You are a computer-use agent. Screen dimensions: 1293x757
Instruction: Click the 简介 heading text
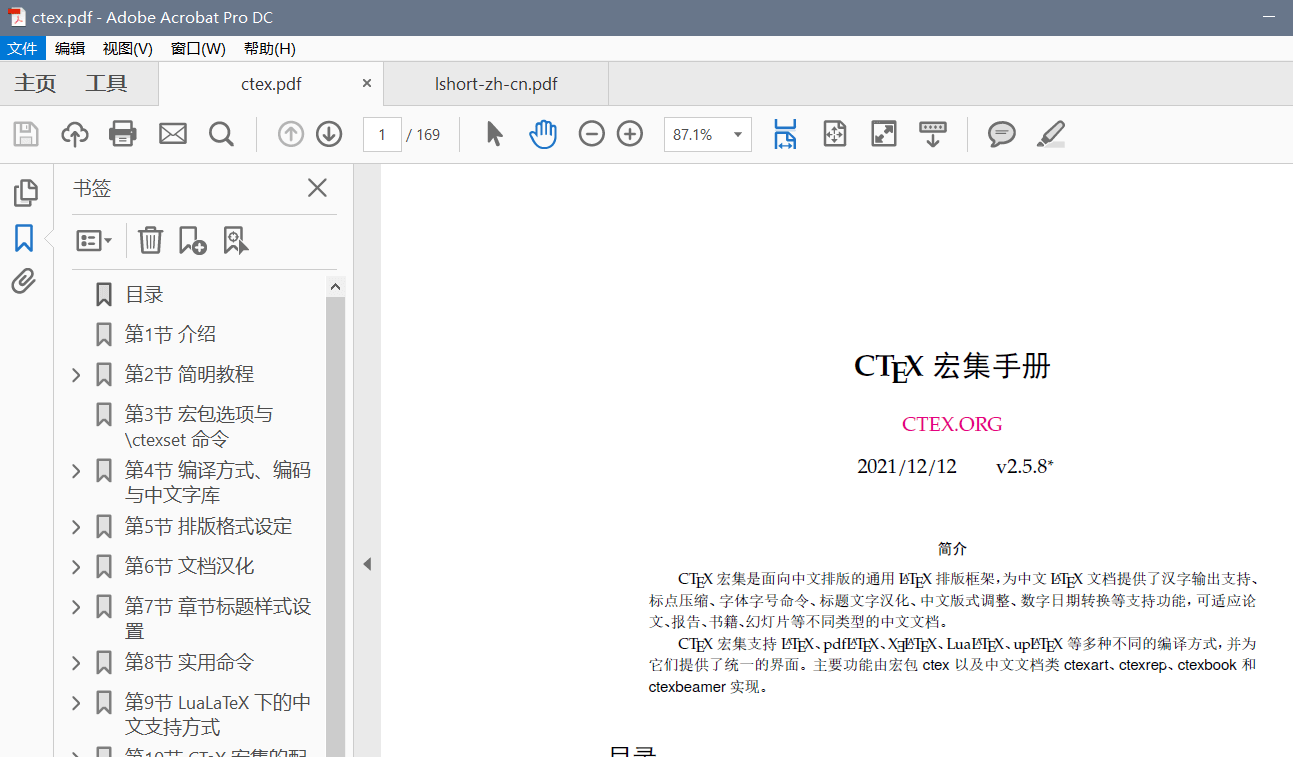pyautogui.click(x=952, y=549)
